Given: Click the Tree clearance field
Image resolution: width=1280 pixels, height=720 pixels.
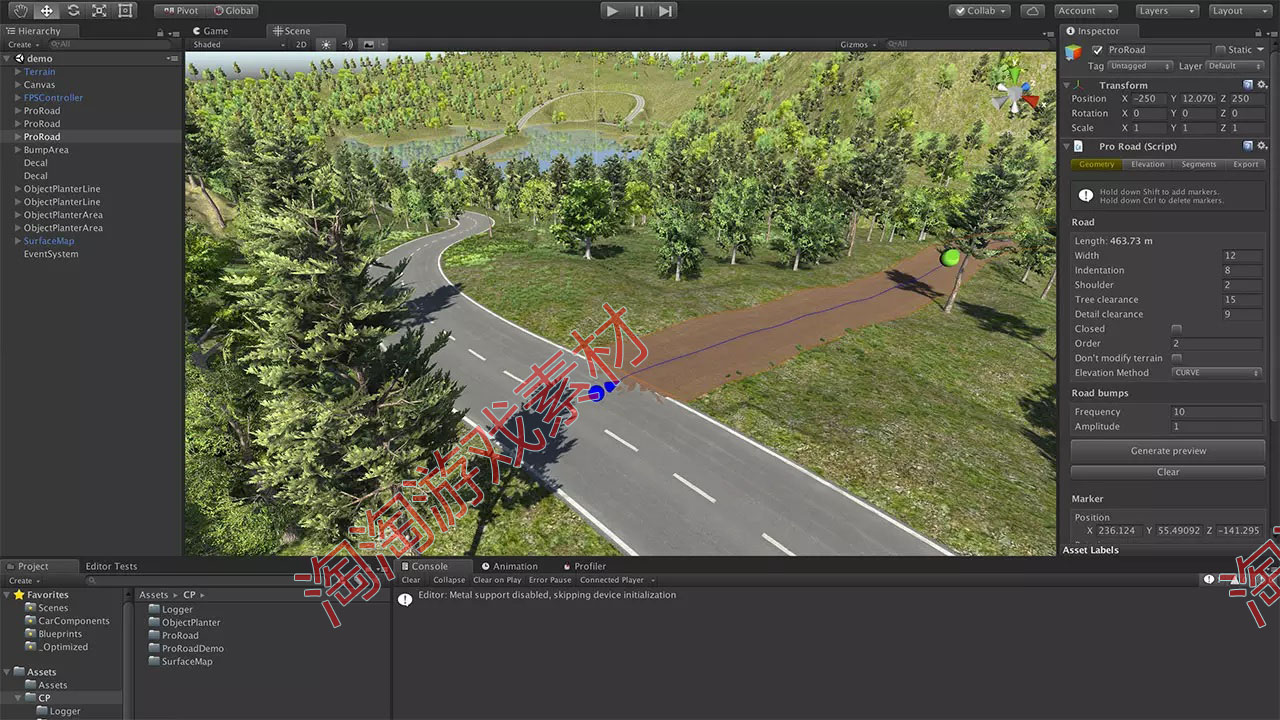Looking at the screenshot, I should pos(1242,300).
